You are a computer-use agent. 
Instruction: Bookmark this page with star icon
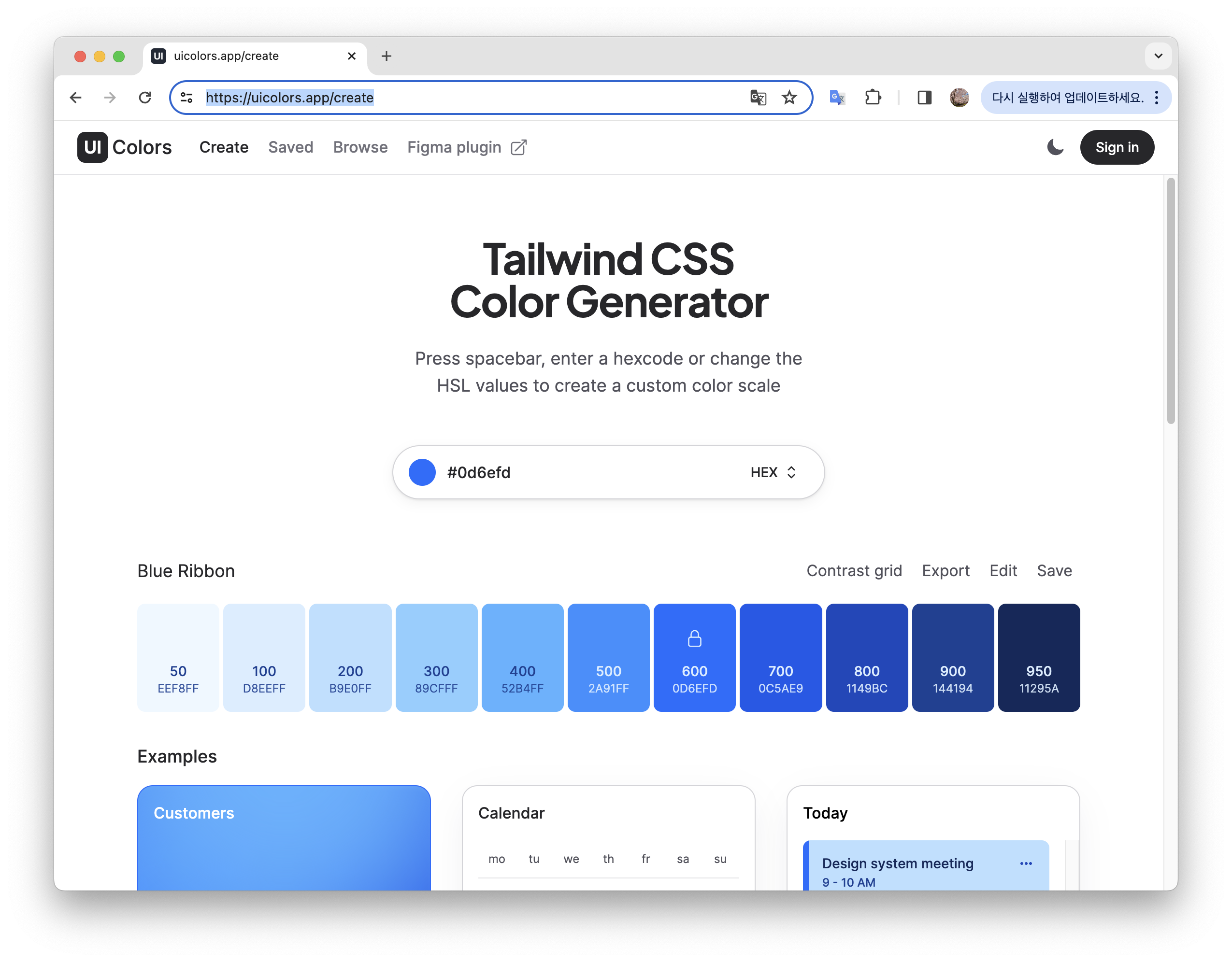pos(789,98)
